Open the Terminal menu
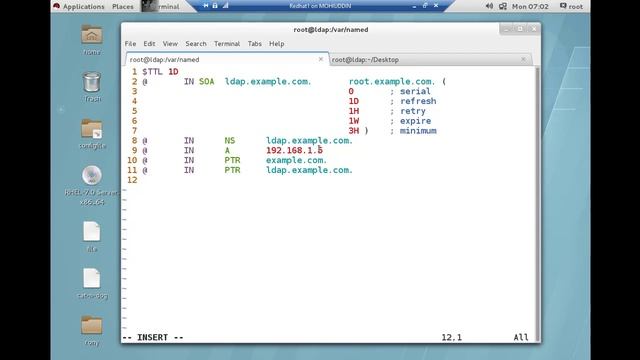Screen dimensions: 640x360 click(x=227, y=44)
